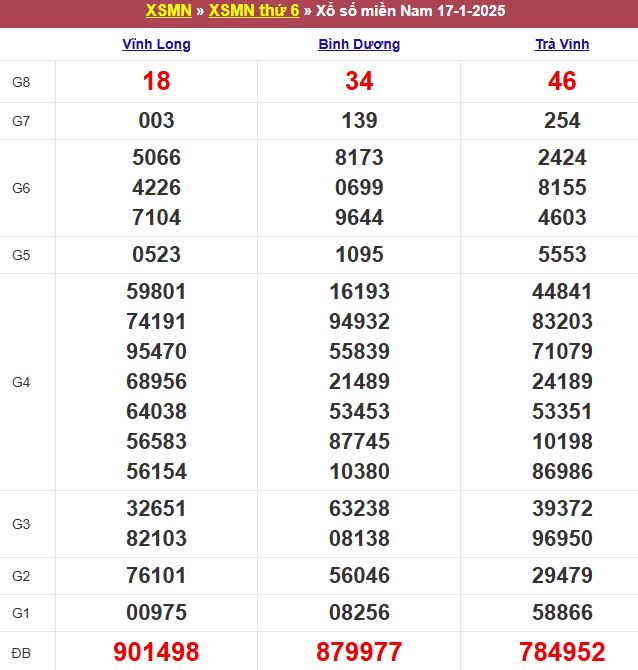The height and width of the screenshot is (670, 638).
Task: Select the G7 row label
Action: click(21, 121)
